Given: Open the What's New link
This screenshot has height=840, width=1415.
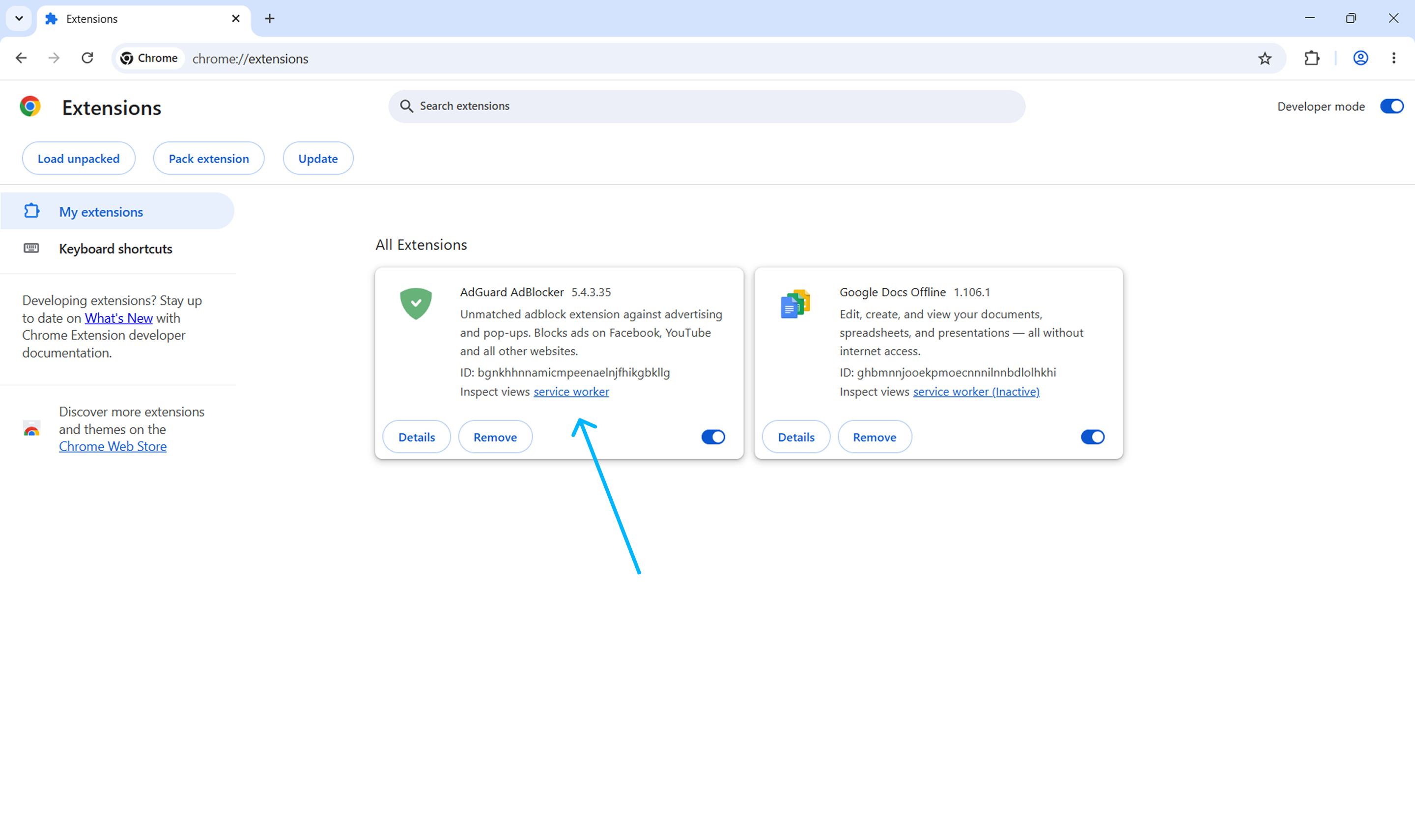Looking at the screenshot, I should pos(119,318).
